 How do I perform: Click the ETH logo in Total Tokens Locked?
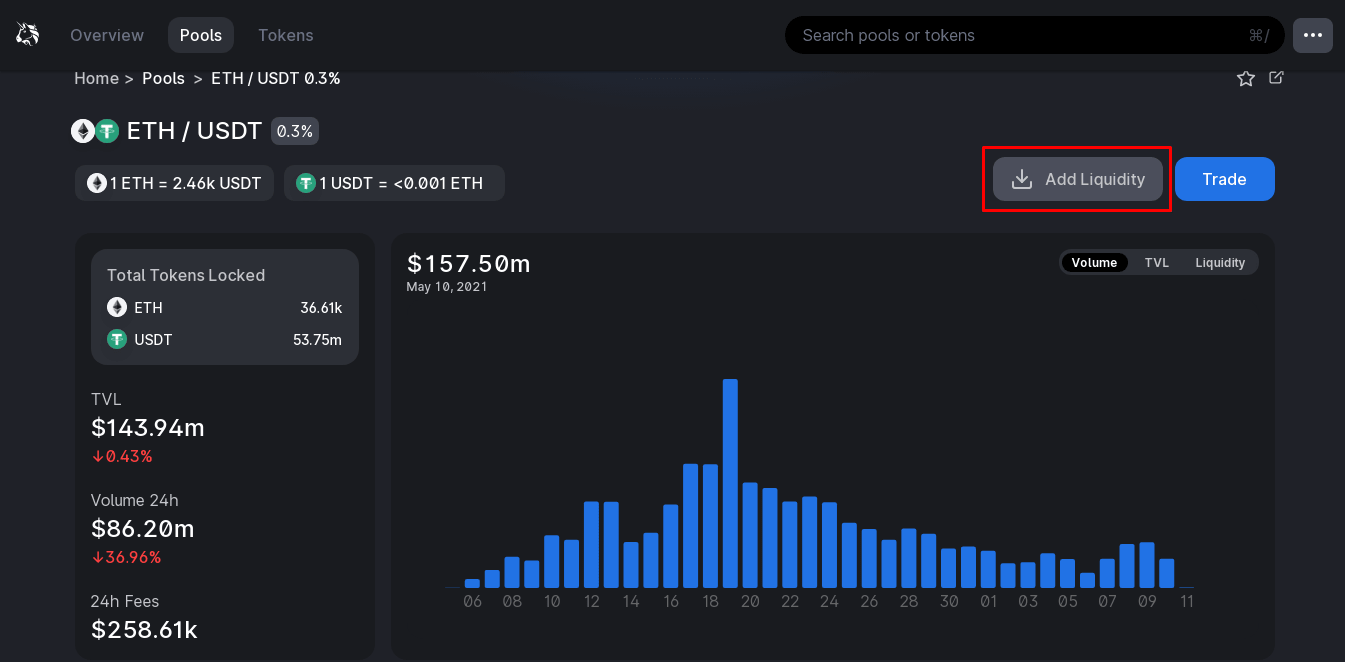click(117, 307)
